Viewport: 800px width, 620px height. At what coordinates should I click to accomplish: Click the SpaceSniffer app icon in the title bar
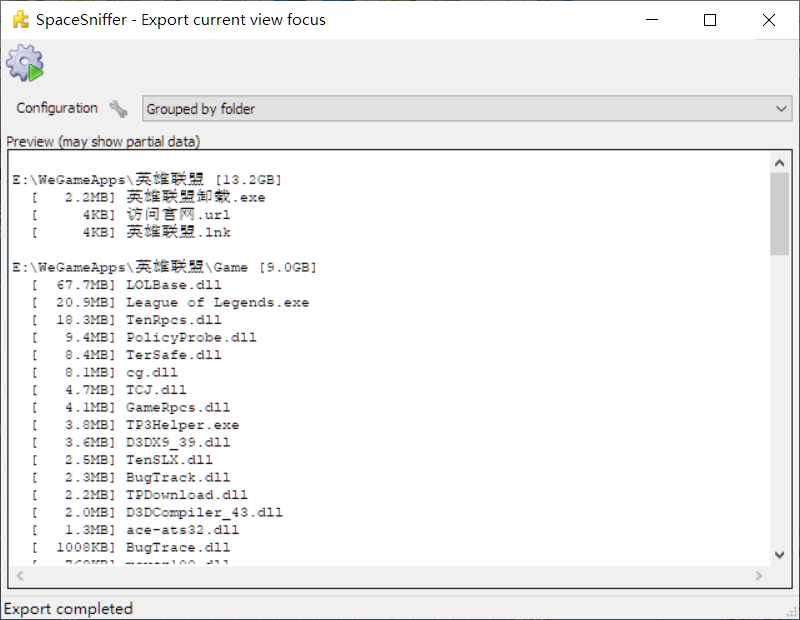click(x=21, y=20)
